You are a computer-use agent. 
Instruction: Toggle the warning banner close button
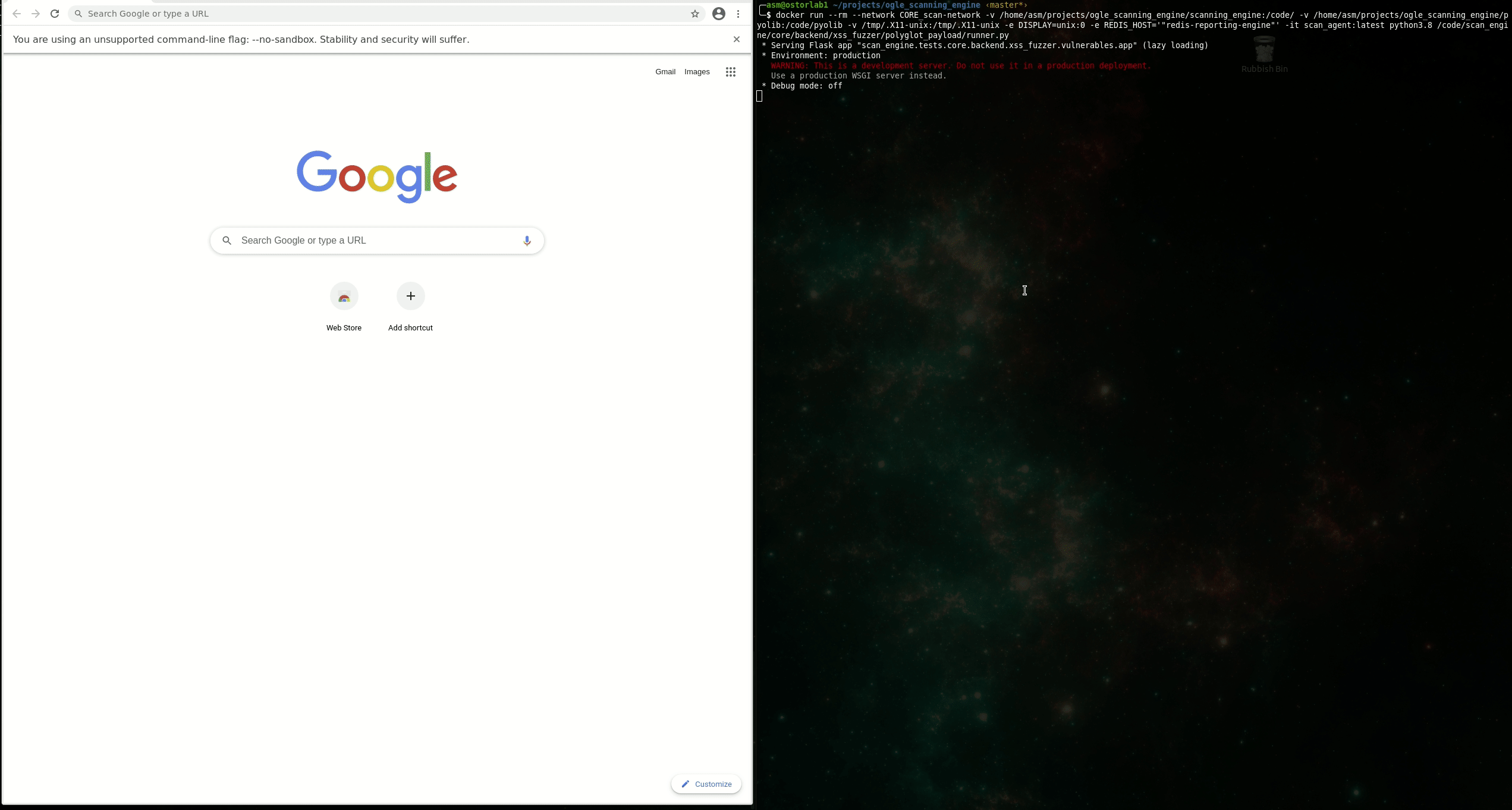click(x=737, y=39)
